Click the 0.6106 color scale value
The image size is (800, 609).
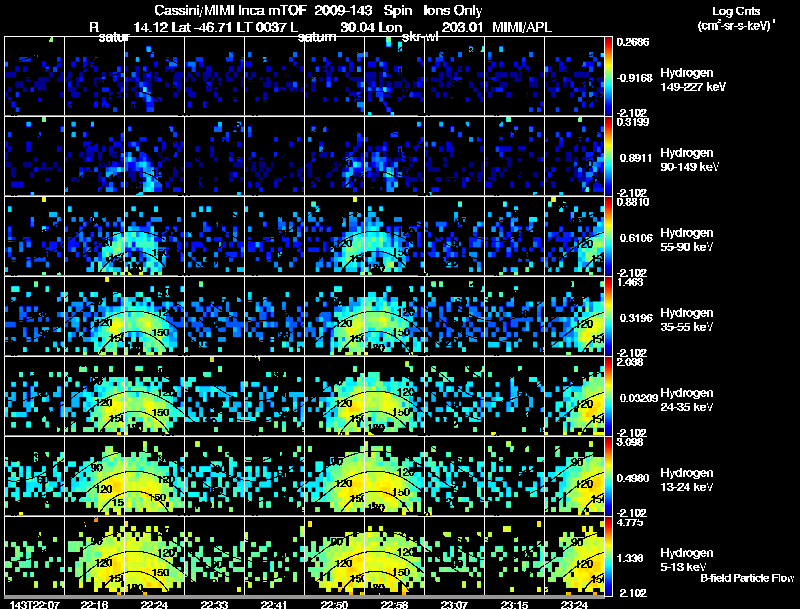tap(636, 238)
